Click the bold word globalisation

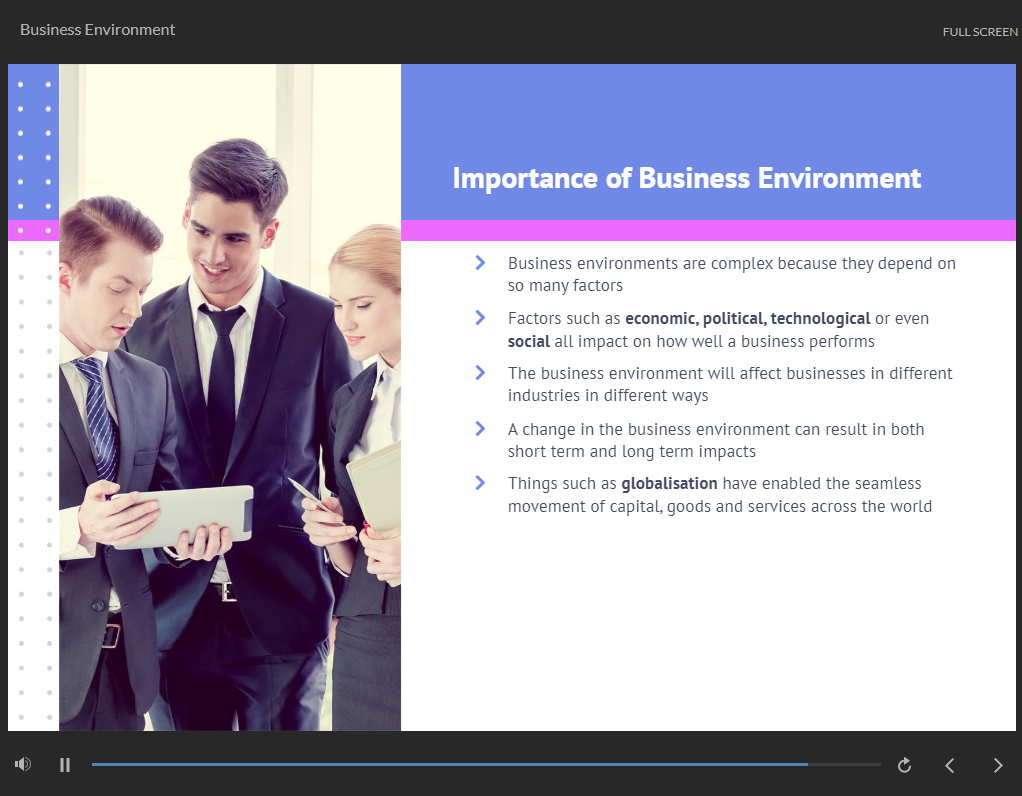coord(669,483)
